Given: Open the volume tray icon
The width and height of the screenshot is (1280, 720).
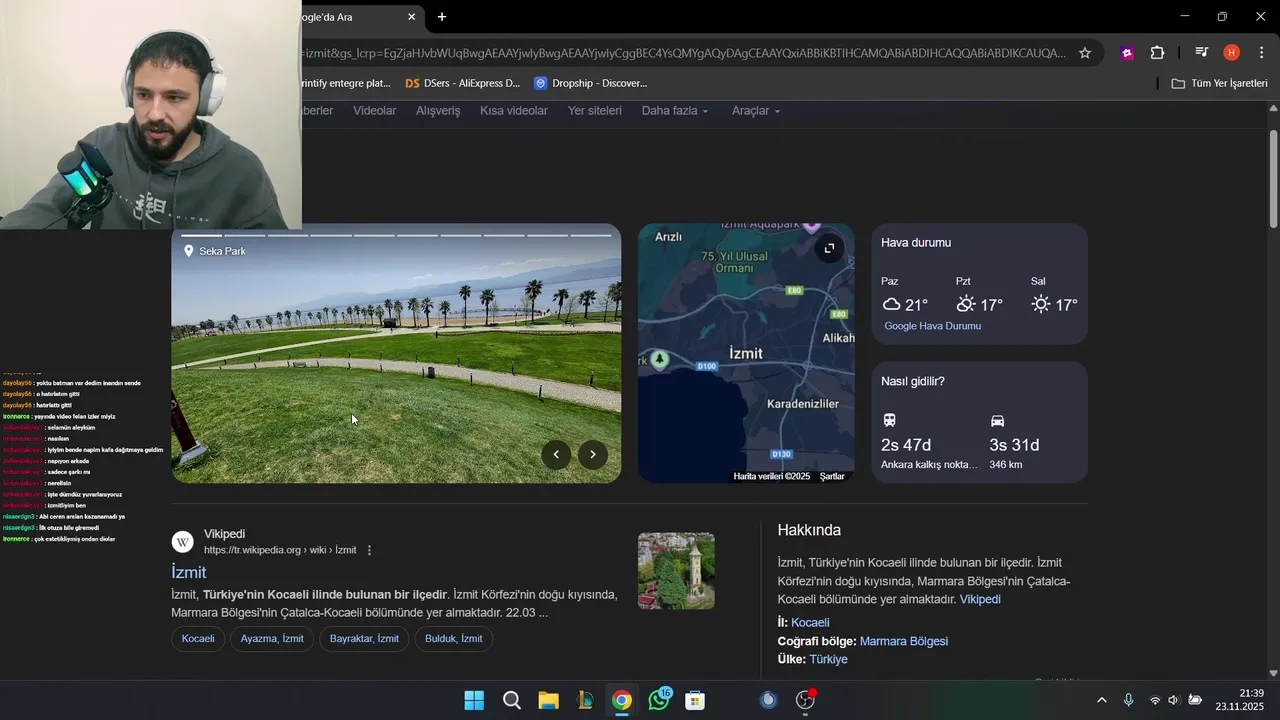Looking at the screenshot, I should point(1174,700).
